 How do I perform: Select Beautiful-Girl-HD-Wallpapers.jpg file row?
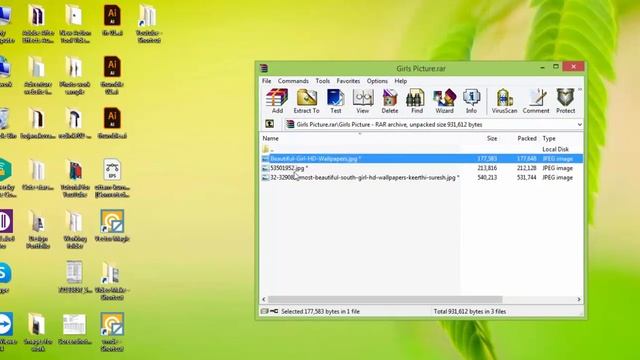pyautogui.click(x=422, y=158)
